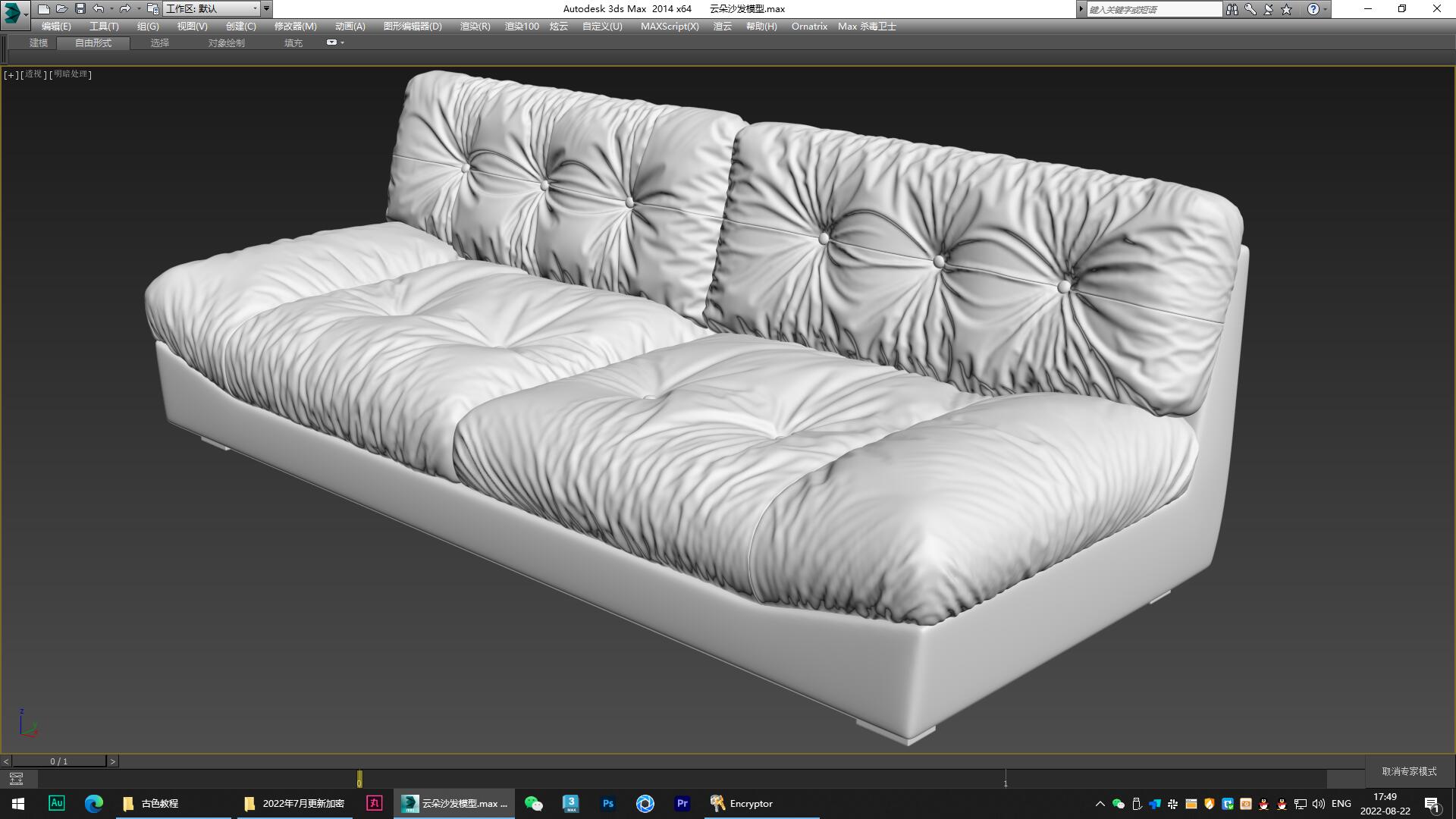Click the communication center satellite icon
The width and height of the screenshot is (1456, 819).
(x=1267, y=9)
